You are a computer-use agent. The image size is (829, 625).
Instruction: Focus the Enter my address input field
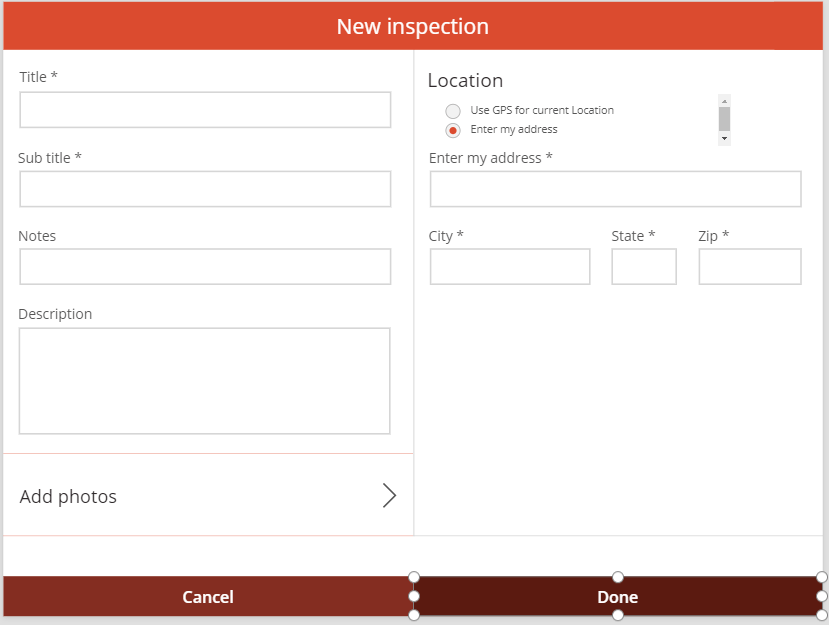(615, 189)
